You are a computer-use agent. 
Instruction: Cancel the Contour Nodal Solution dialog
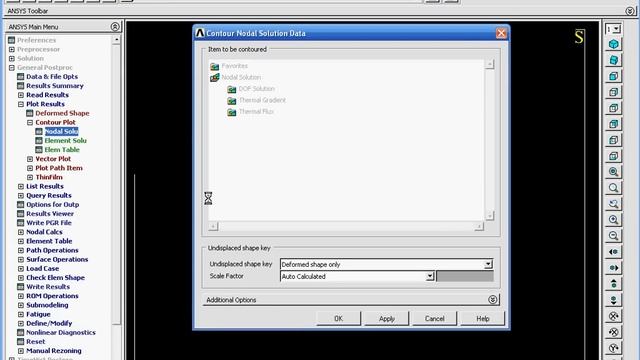[x=434, y=319]
